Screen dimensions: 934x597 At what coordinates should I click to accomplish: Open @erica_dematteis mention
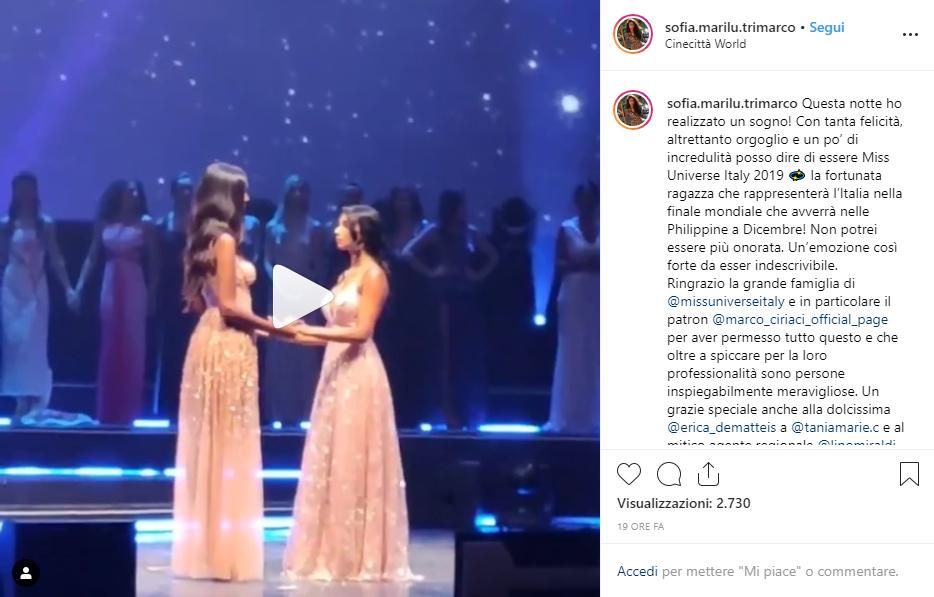click(721, 427)
